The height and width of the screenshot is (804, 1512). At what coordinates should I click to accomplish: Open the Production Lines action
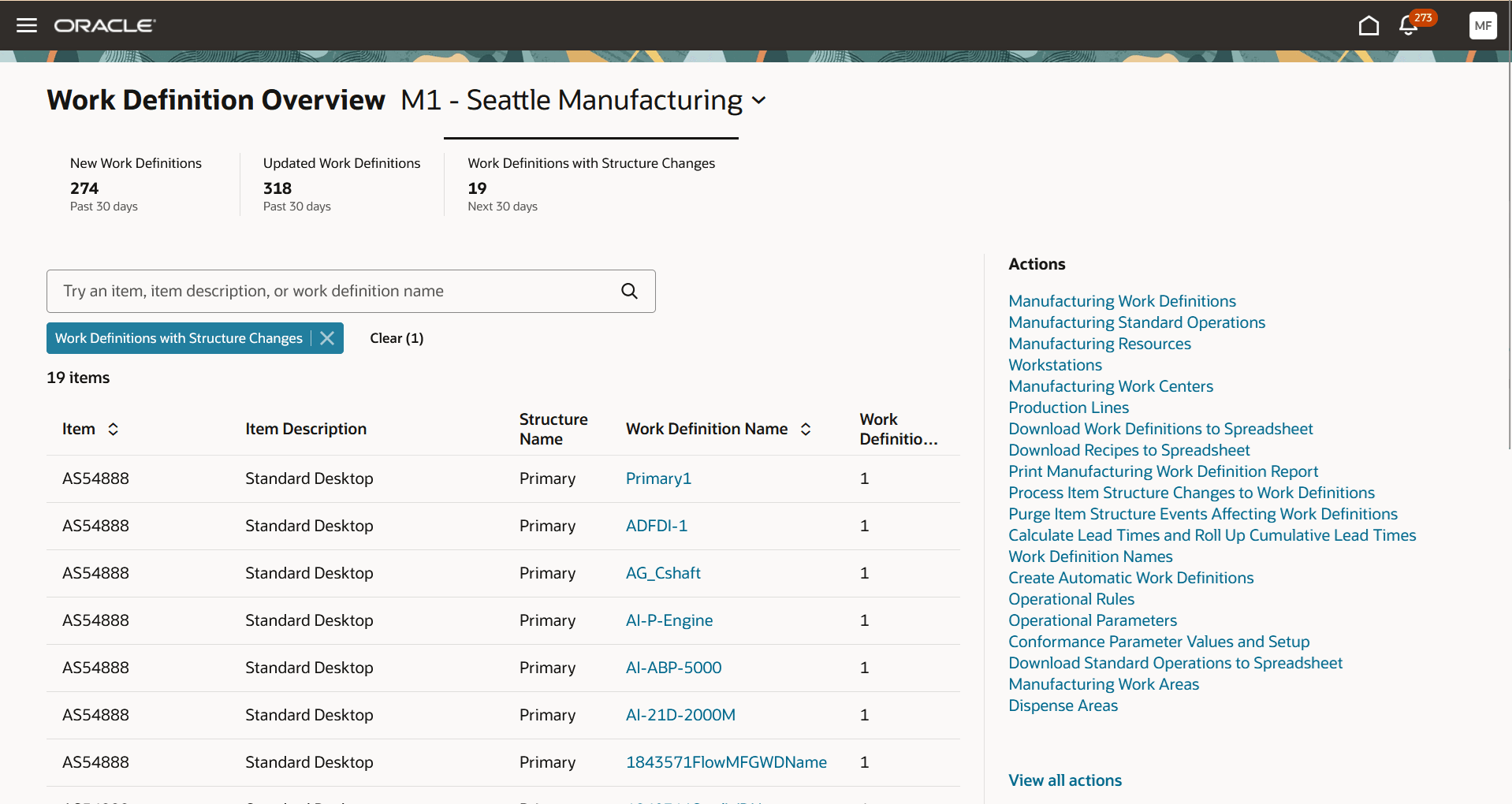[x=1068, y=408]
